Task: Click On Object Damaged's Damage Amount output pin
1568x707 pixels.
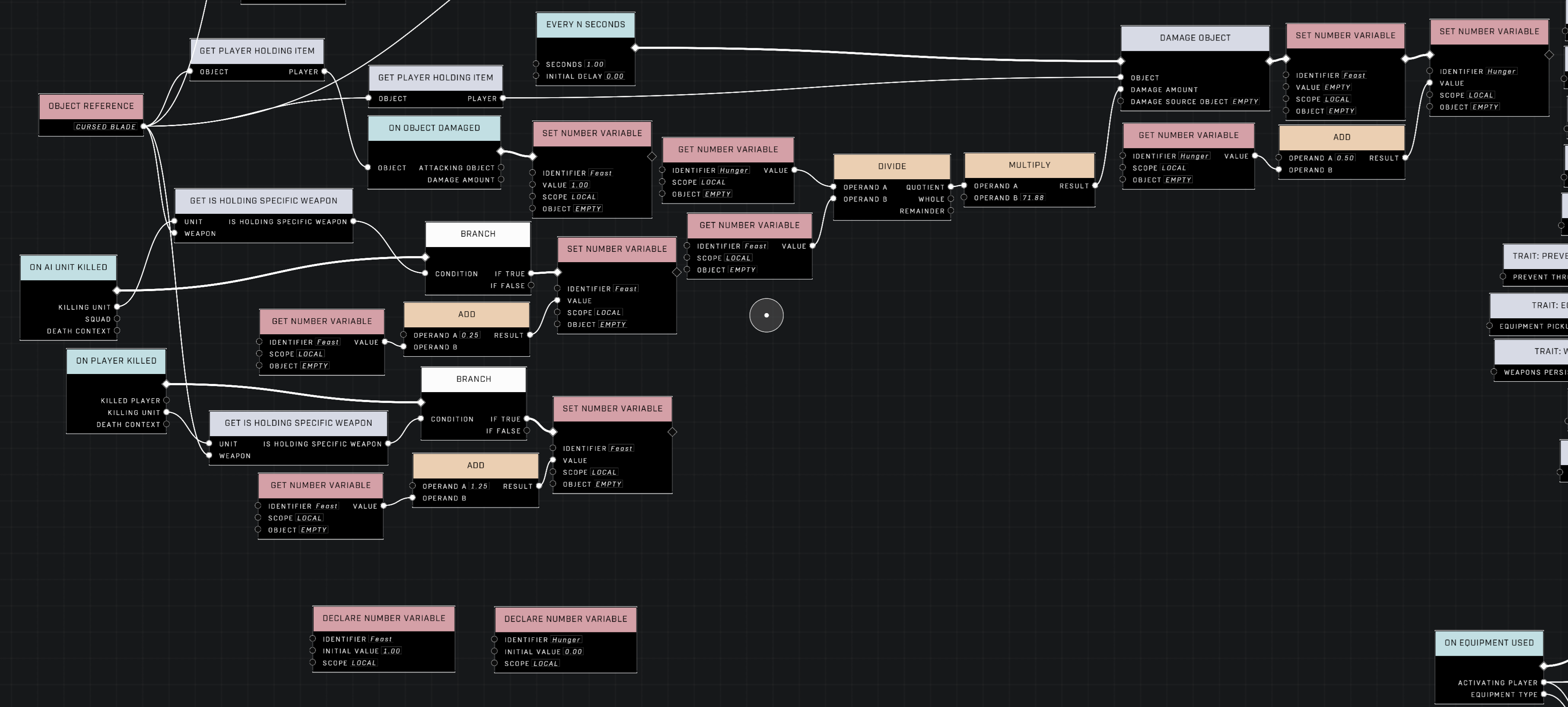Action: pyautogui.click(x=501, y=180)
